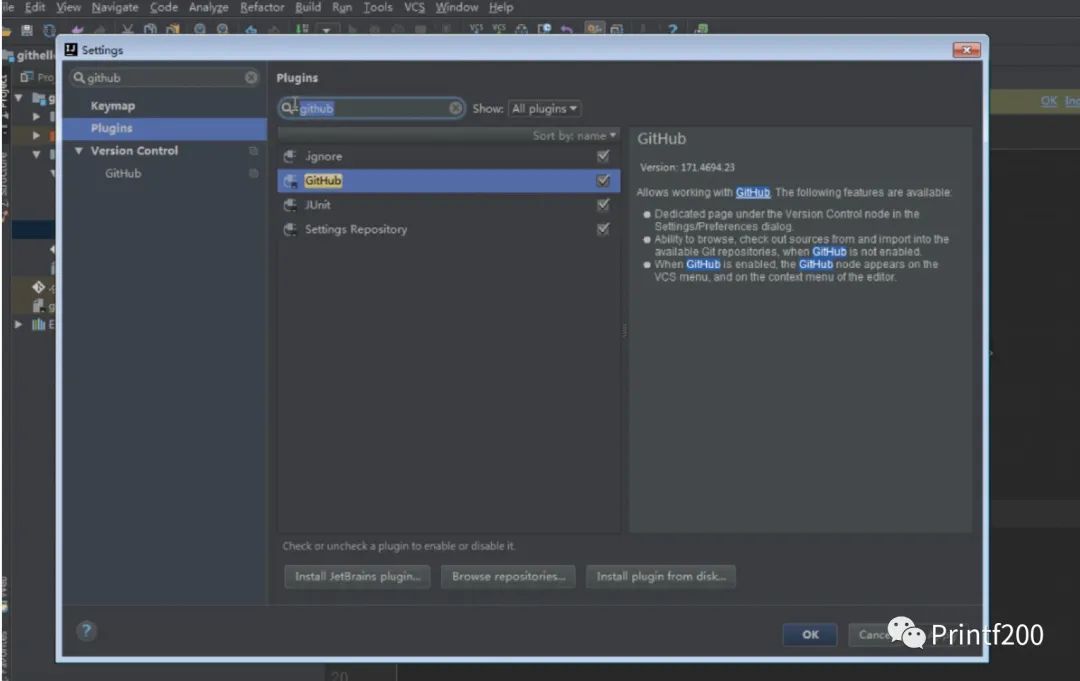Click the Cut scissors toolbar icon
This screenshot has width=1080, height=681.
pos(127,30)
